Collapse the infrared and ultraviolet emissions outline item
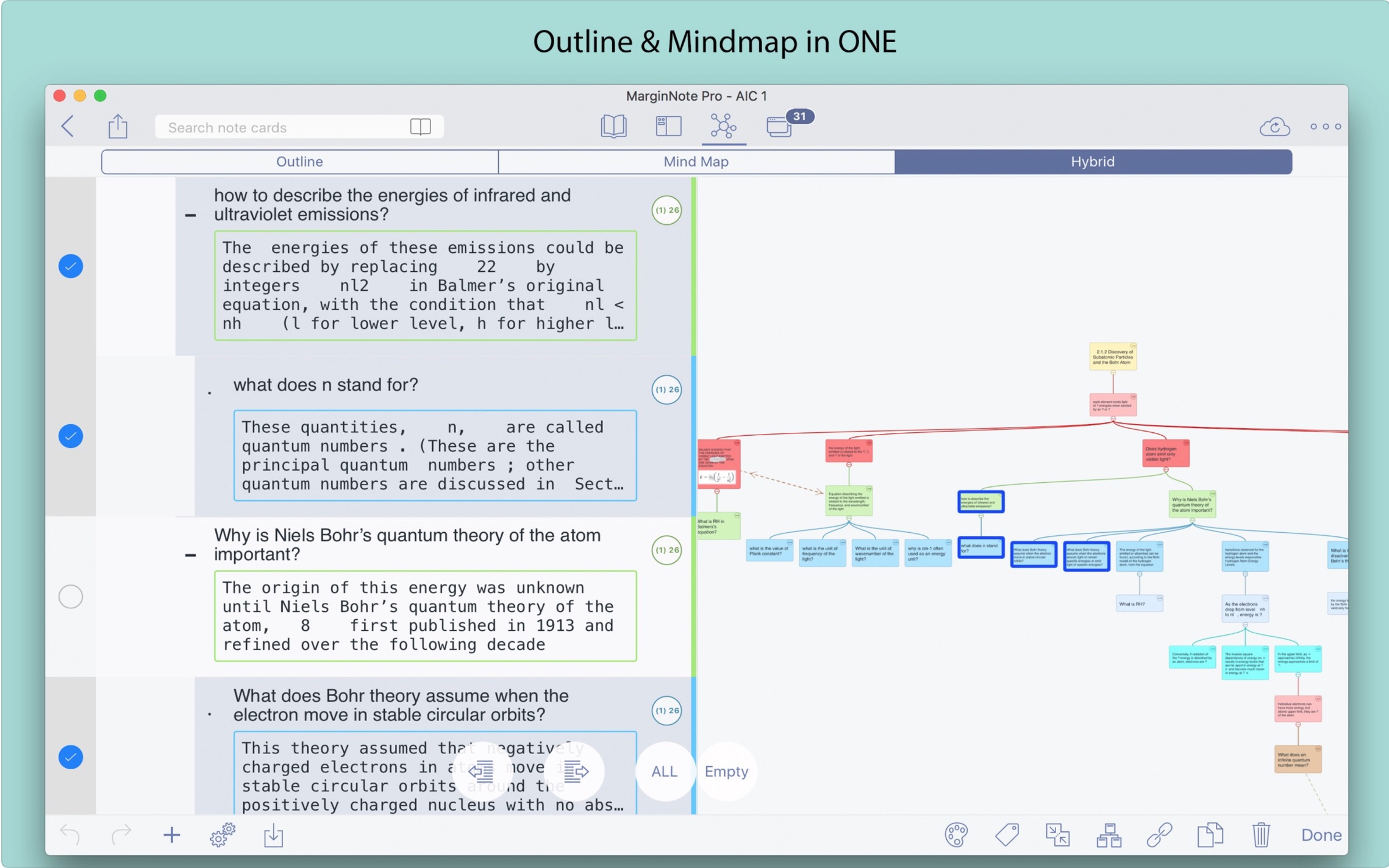 (x=190, y=215)
